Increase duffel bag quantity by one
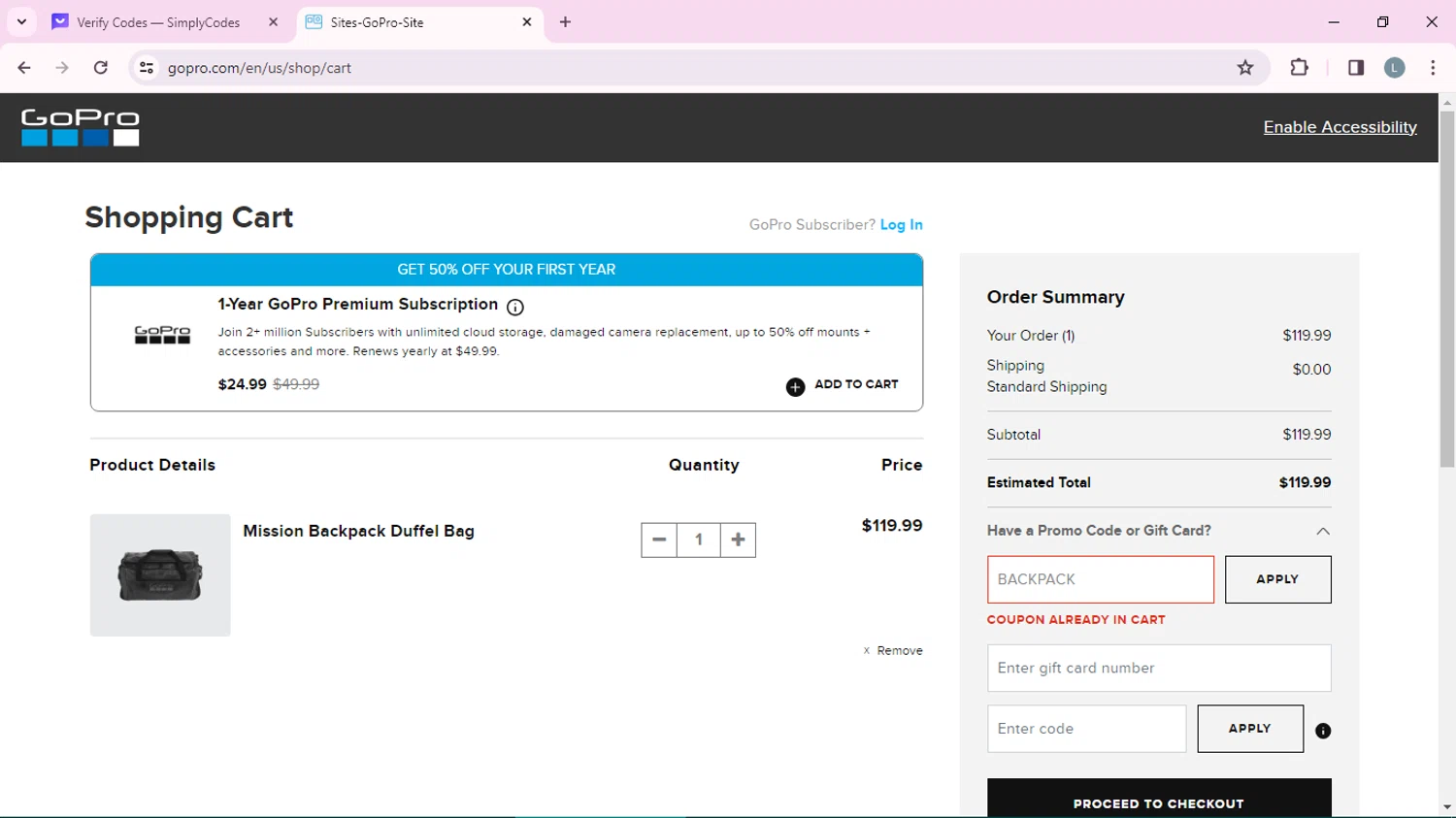The image size is (1456, 818). [x=738, y=540]
